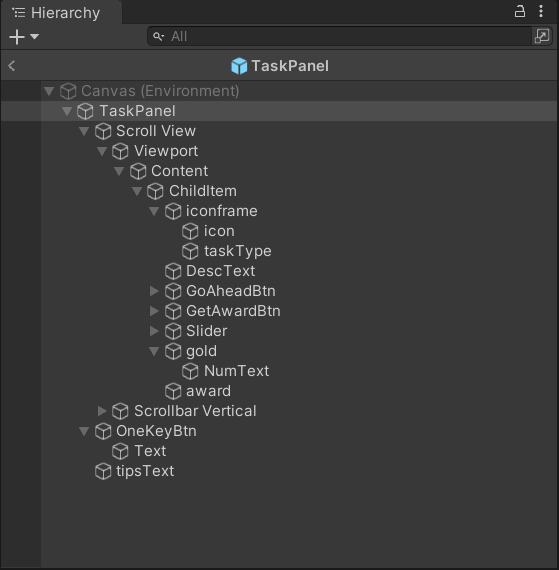Open the Hierarchy panel three-dot options menu

[x=541, y=12]
